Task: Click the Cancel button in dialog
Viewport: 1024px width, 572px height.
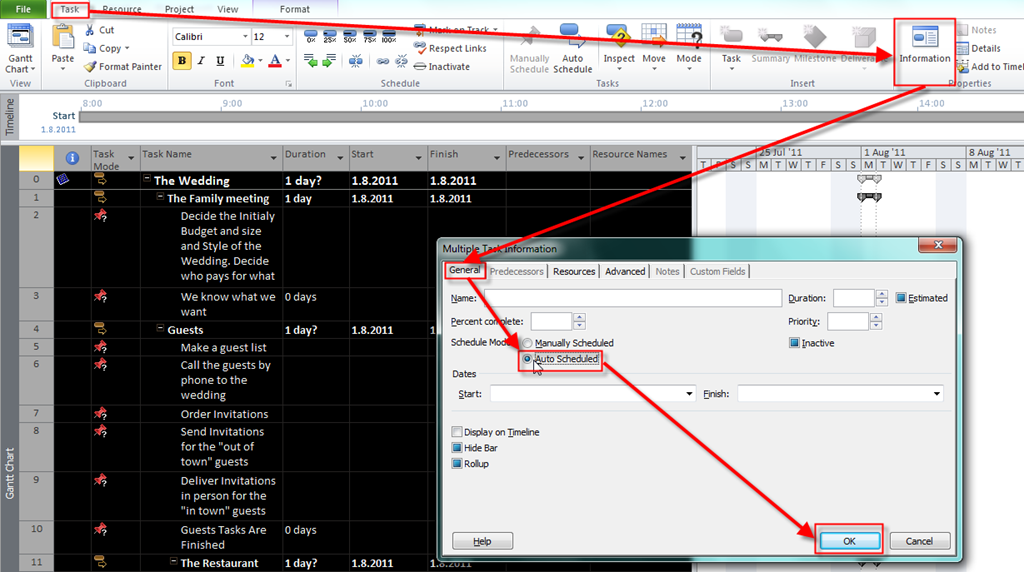Action: pos(918,540)
